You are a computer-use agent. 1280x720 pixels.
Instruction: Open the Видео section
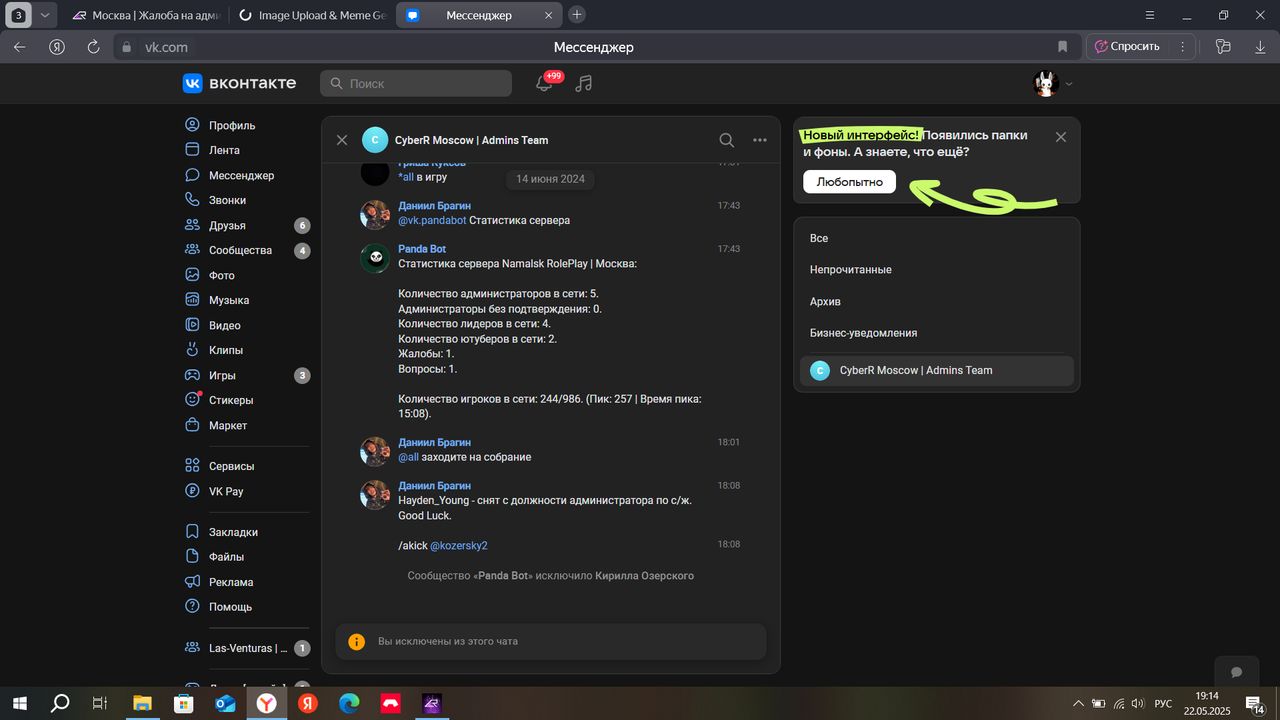click(224, 325)
